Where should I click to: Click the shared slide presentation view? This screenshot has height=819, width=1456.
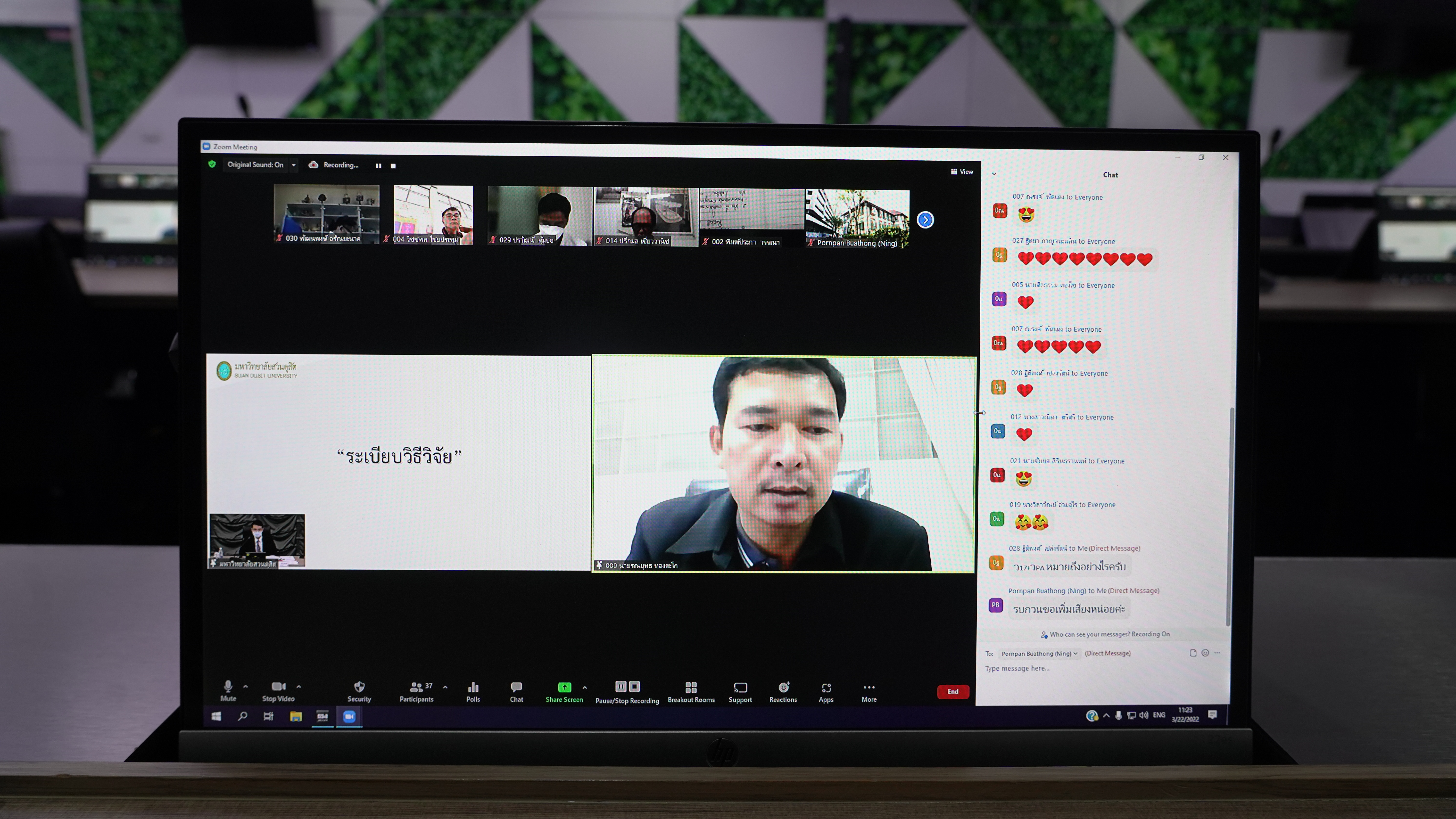(398, 462)
